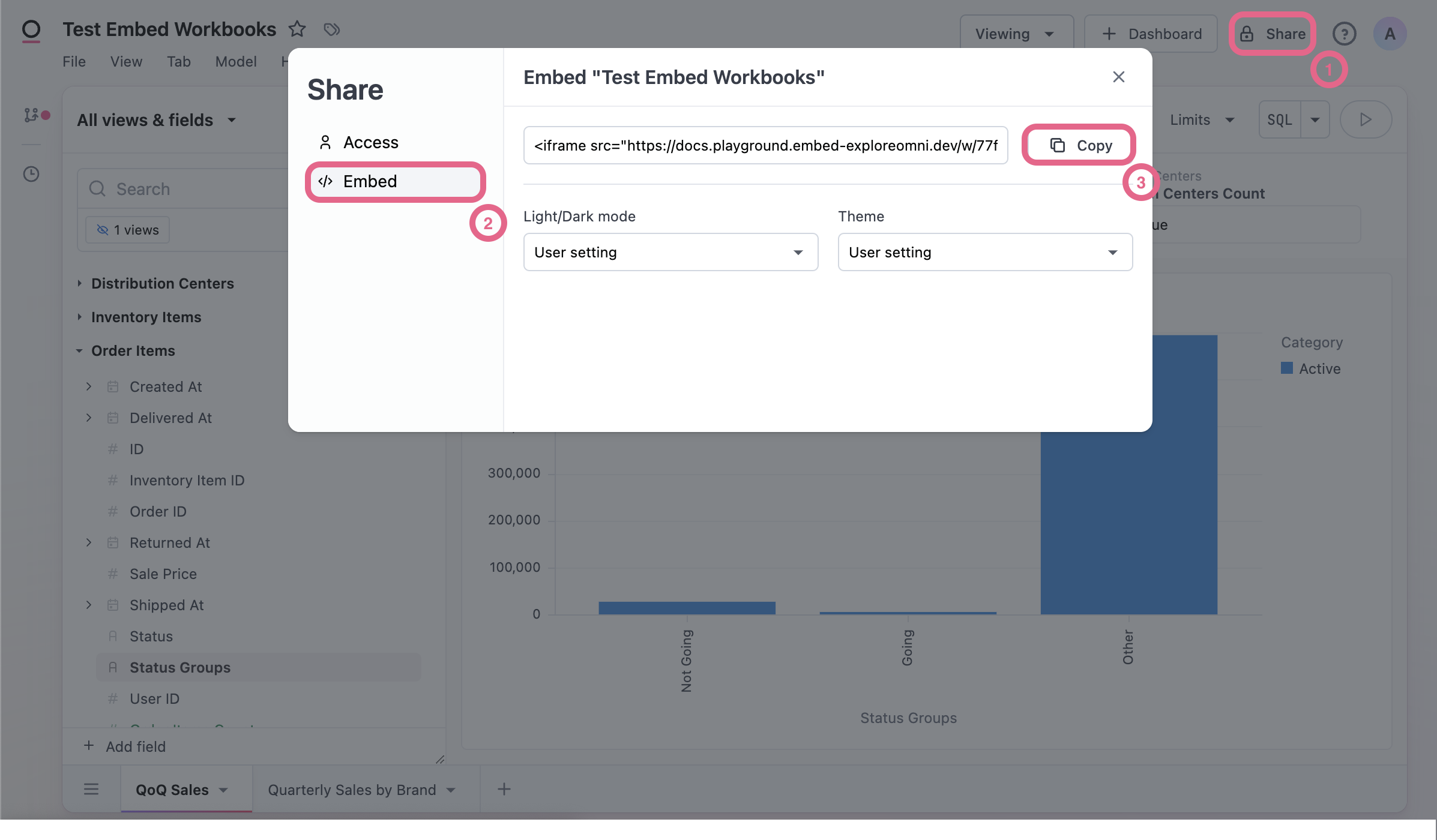Image resolution: width=1437 pixels, height=840 pixels.
Task: Click the star favorite icon
Action: [297, 29]
